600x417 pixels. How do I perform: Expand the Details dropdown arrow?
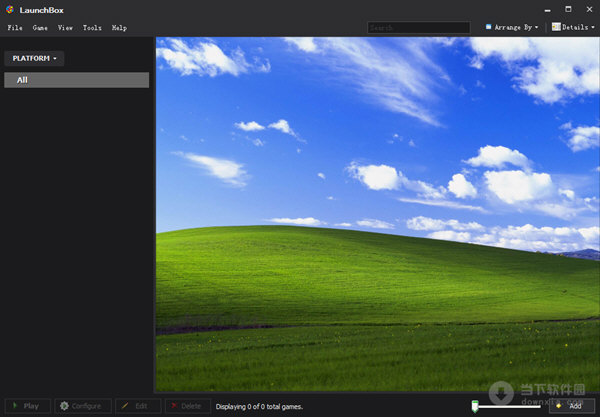(594, 27)
